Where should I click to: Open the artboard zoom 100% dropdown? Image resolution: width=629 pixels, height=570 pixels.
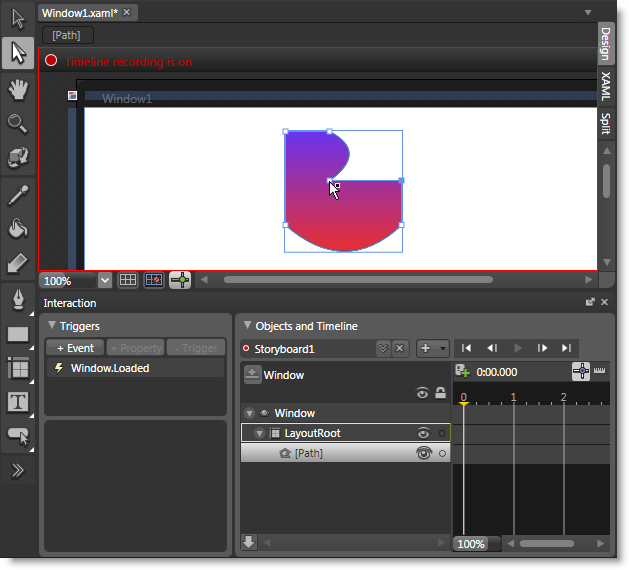pos(105,281)
